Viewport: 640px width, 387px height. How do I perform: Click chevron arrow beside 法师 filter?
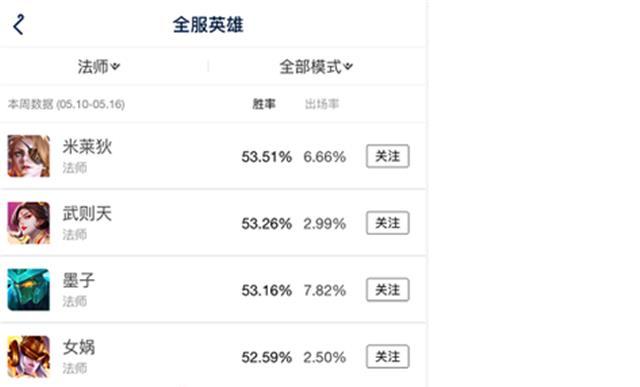coord(116,66)
